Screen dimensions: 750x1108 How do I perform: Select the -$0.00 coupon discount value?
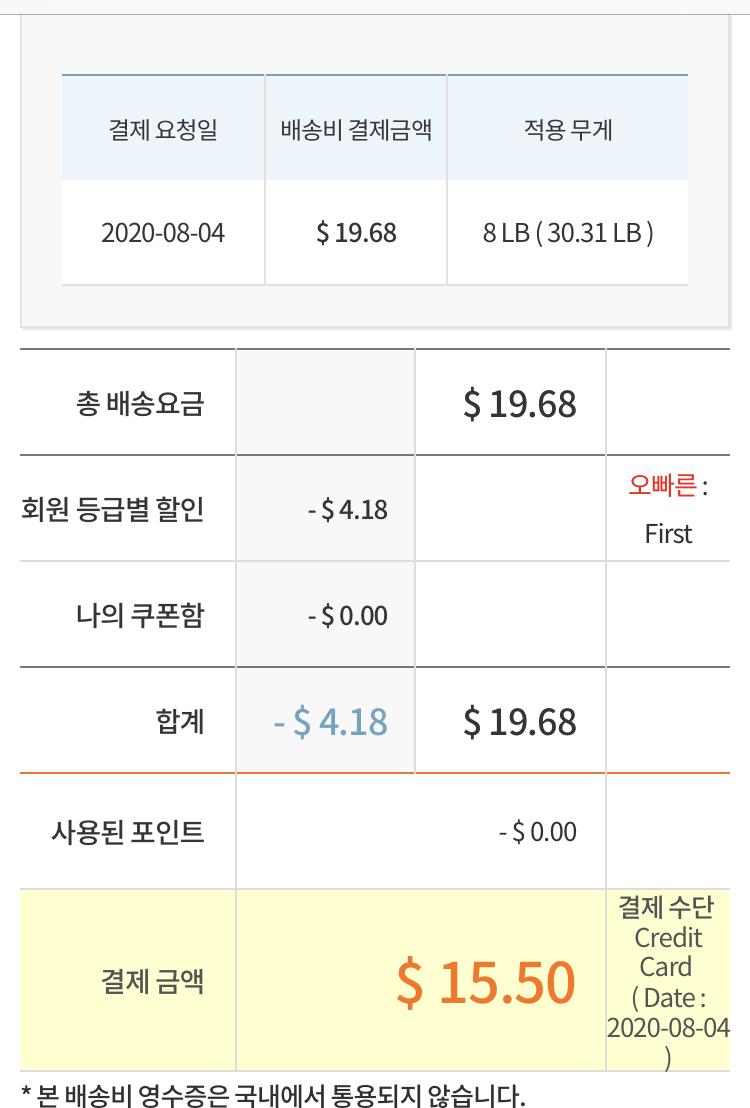point(347,616)
